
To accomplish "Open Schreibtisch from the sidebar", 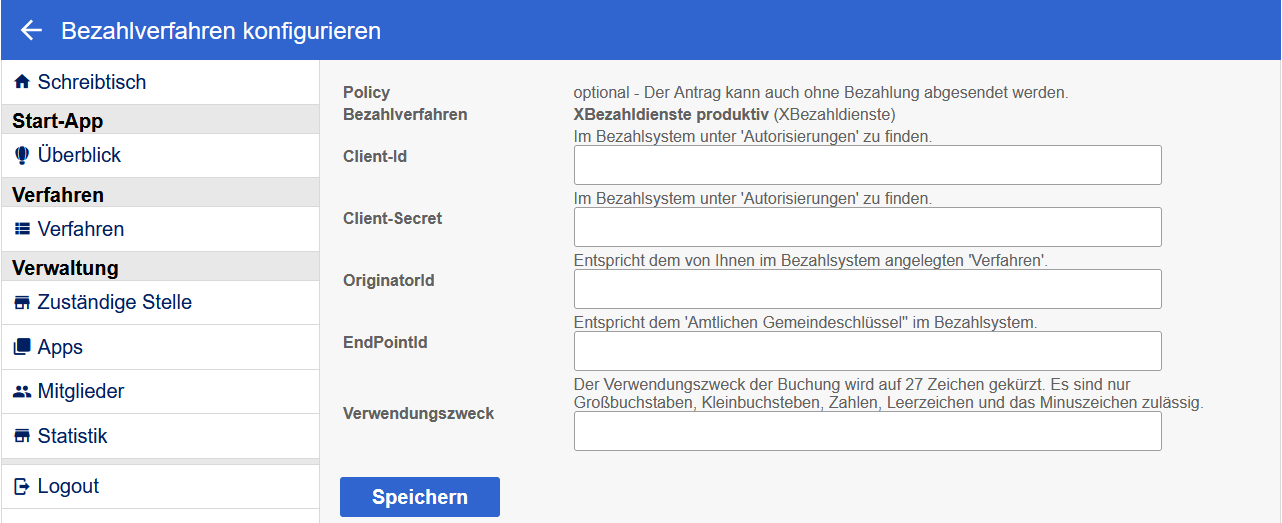I will click(x=92, y=83).
